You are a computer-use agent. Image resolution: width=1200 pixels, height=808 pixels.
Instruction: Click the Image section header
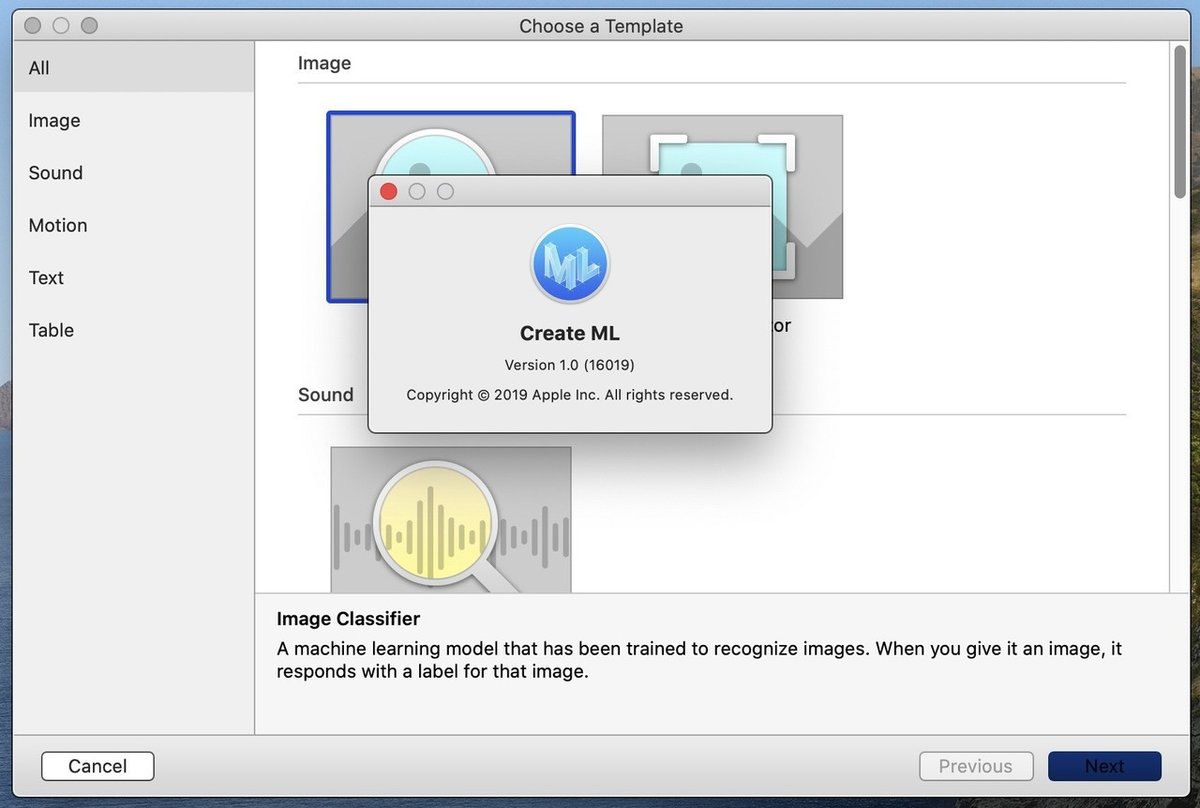(325, 63)
